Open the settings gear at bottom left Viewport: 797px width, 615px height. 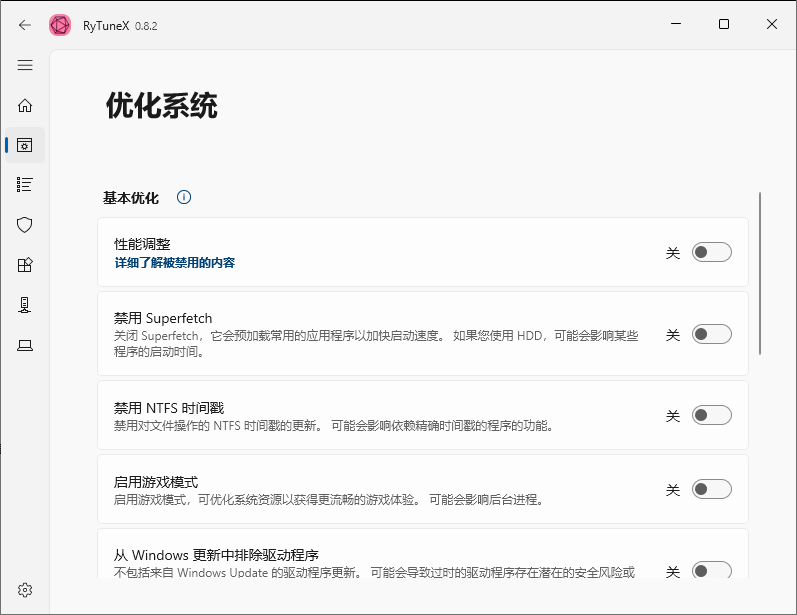pyautogui.click(x=25, y=589)
